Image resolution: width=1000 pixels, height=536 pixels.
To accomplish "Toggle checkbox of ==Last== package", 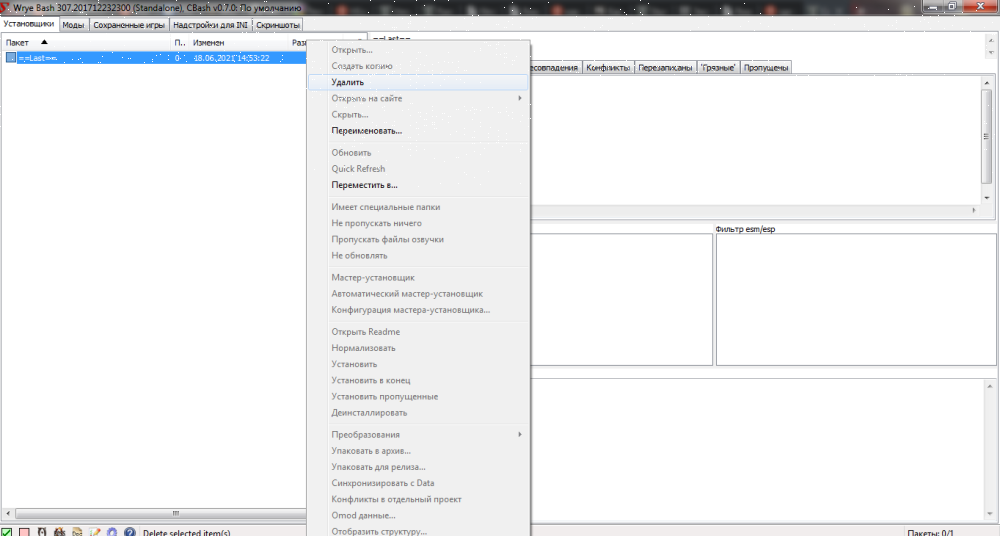I will point(11,57).
